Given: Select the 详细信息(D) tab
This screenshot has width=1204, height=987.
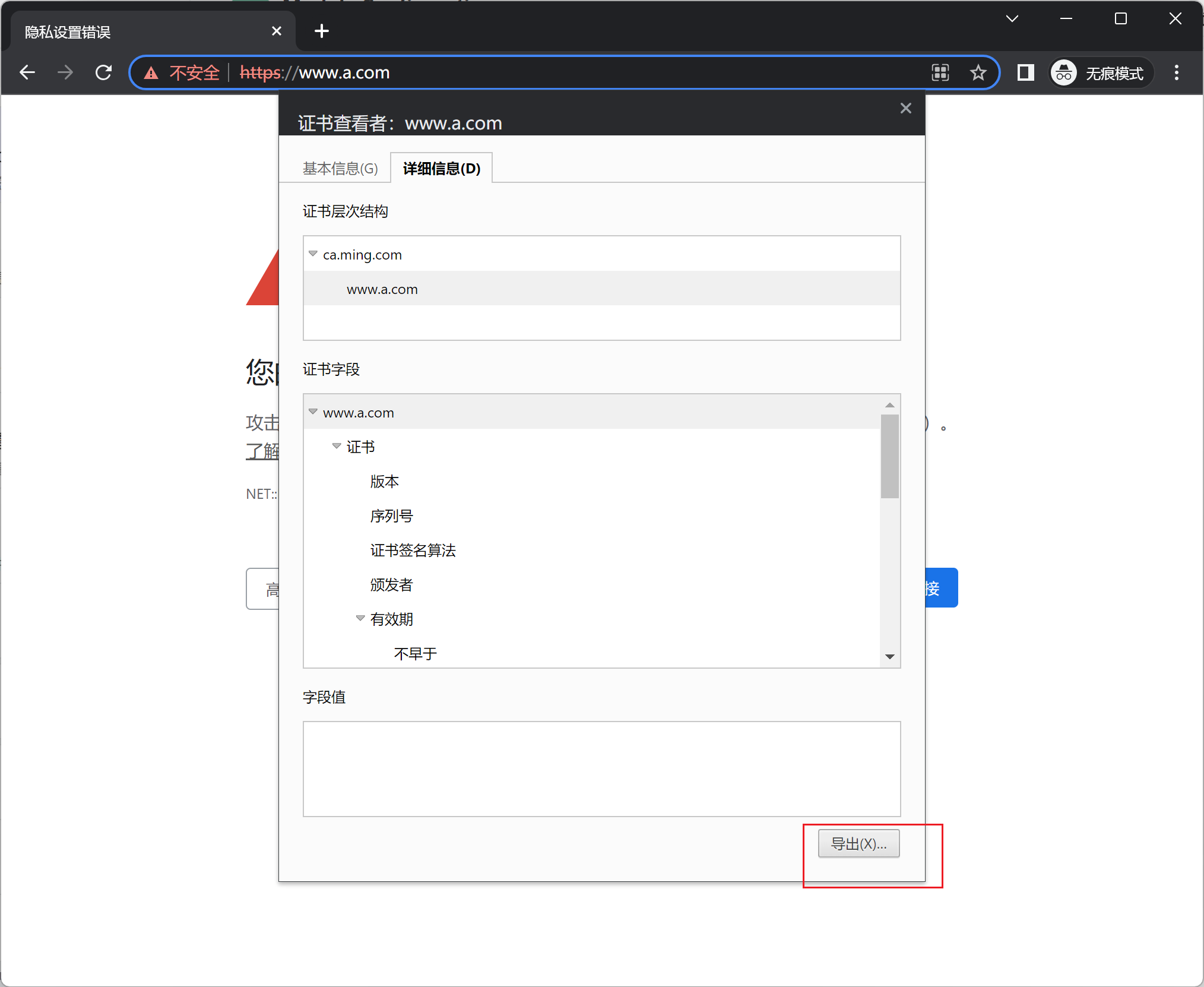Looking at the screenshot, I should pyautogui.click(x=441, y=169).
